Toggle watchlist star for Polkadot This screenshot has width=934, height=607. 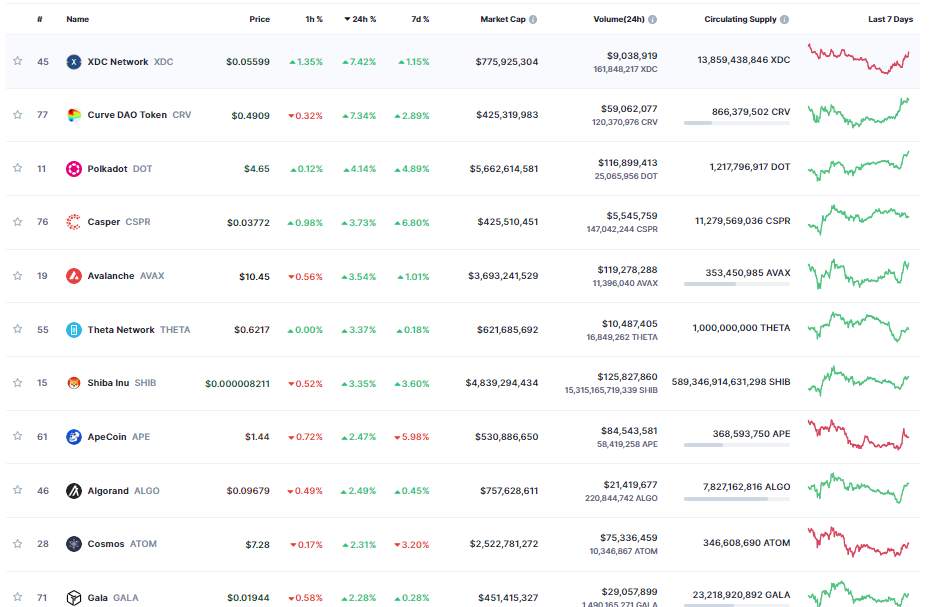(x=18, y=168)
